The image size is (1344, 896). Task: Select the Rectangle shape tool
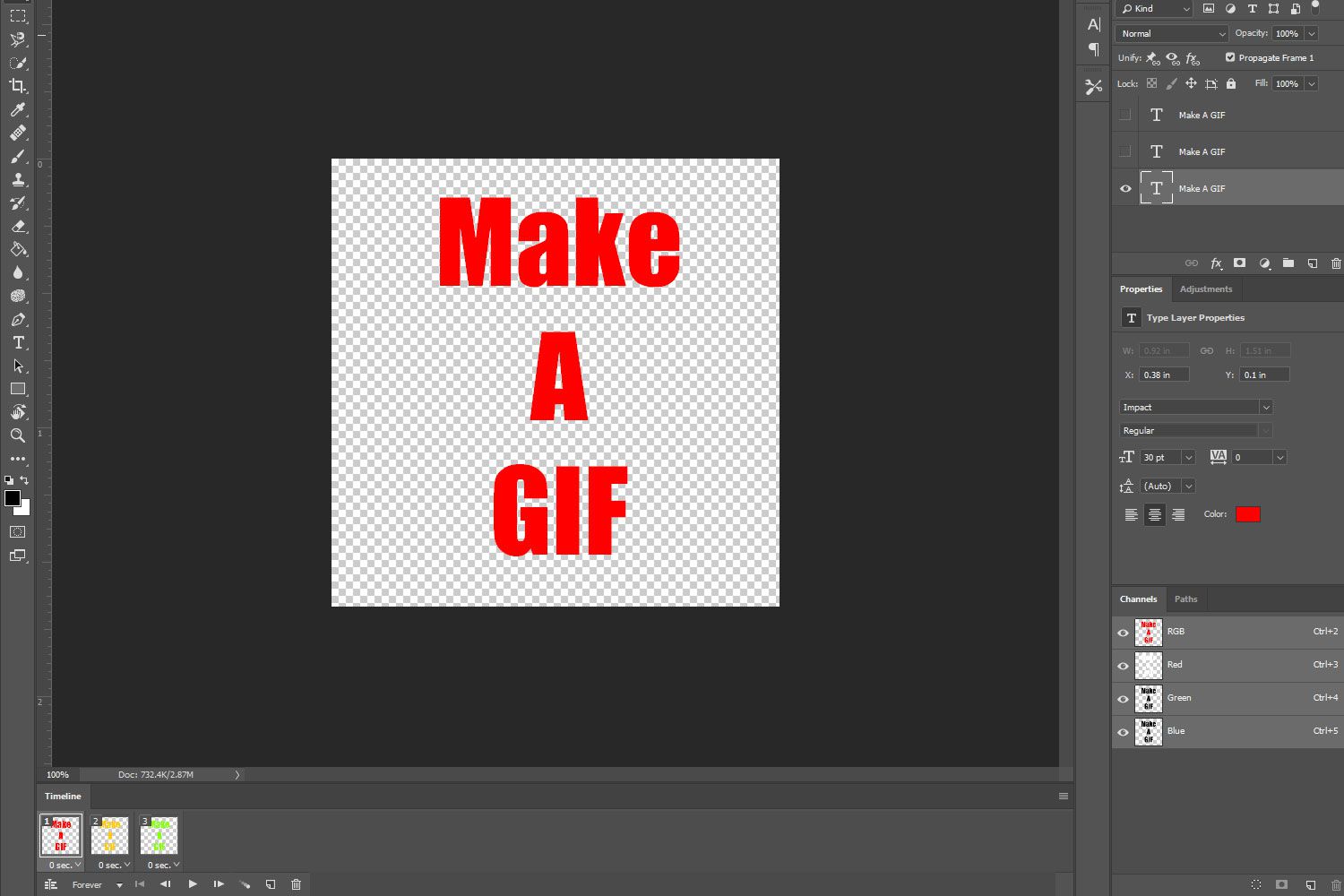18,389
